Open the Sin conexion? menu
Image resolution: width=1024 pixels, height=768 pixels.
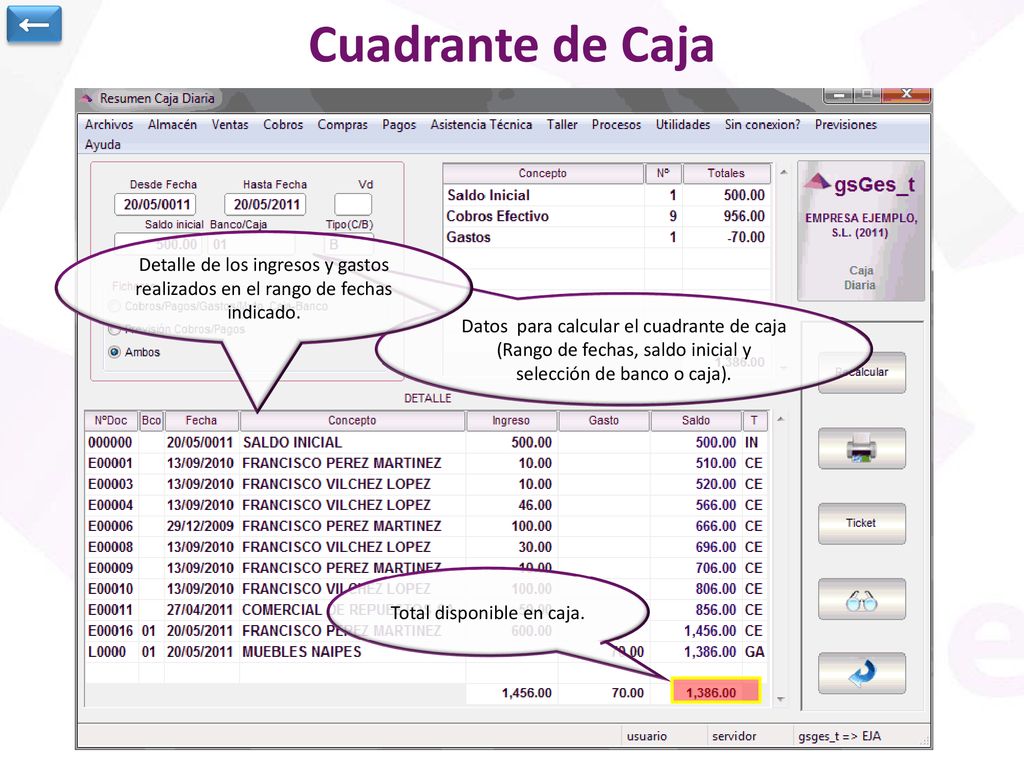coord(763,125)
